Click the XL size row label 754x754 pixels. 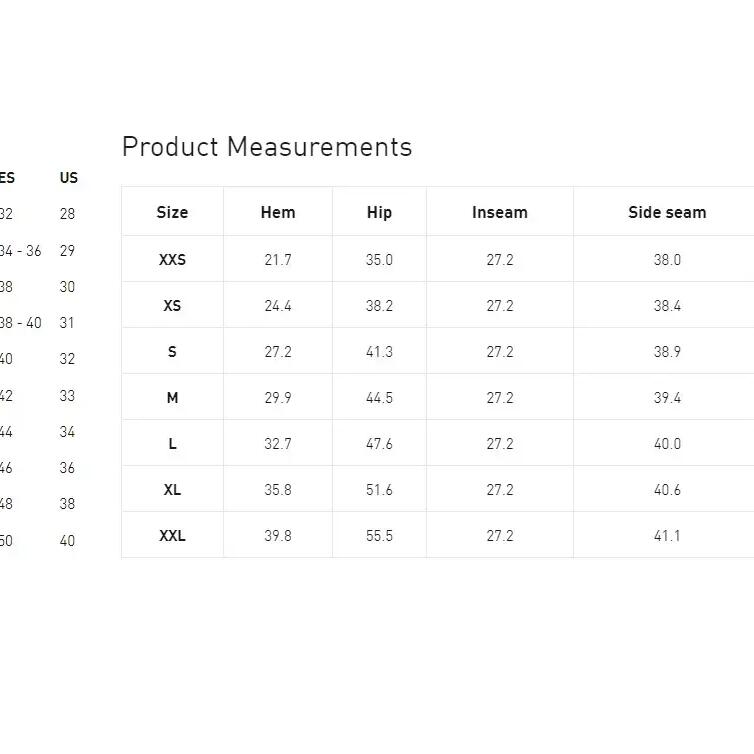click(x=172, y=490)
